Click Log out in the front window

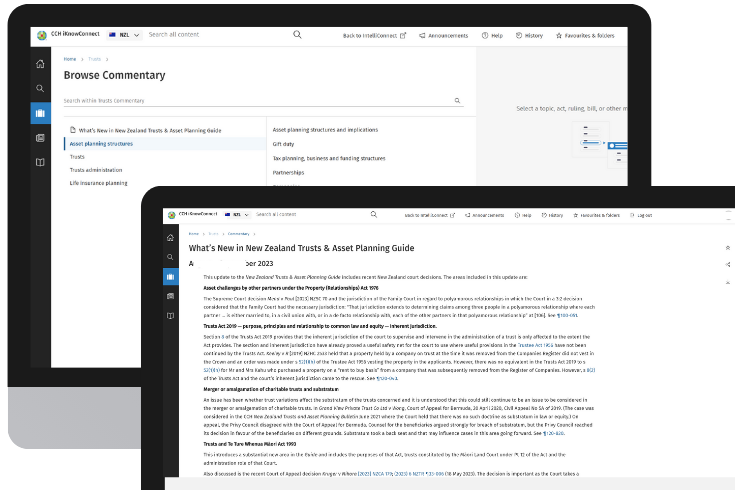639,215
